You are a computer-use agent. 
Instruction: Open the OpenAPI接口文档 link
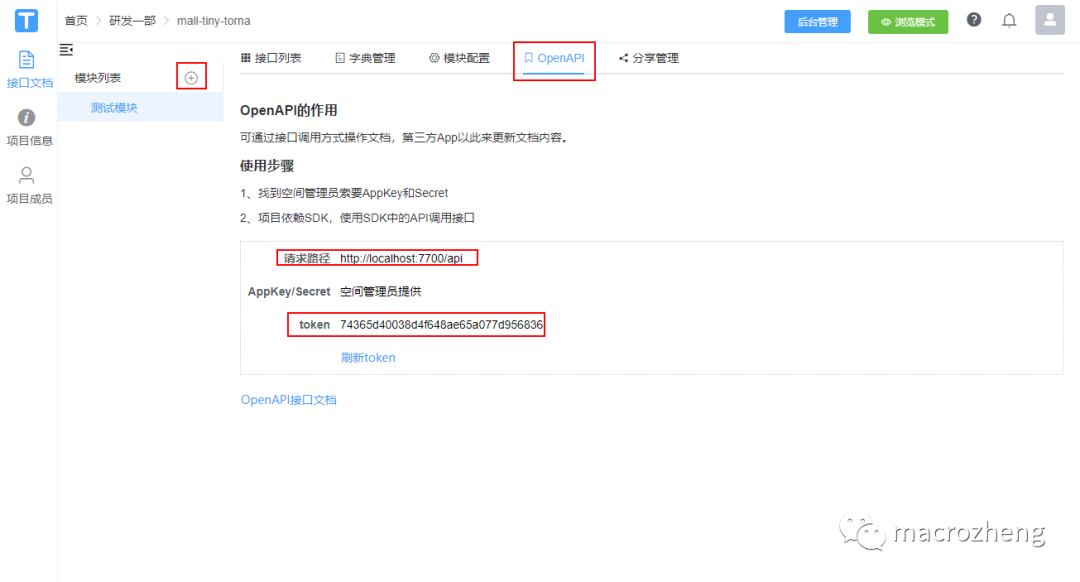point(288,399)
